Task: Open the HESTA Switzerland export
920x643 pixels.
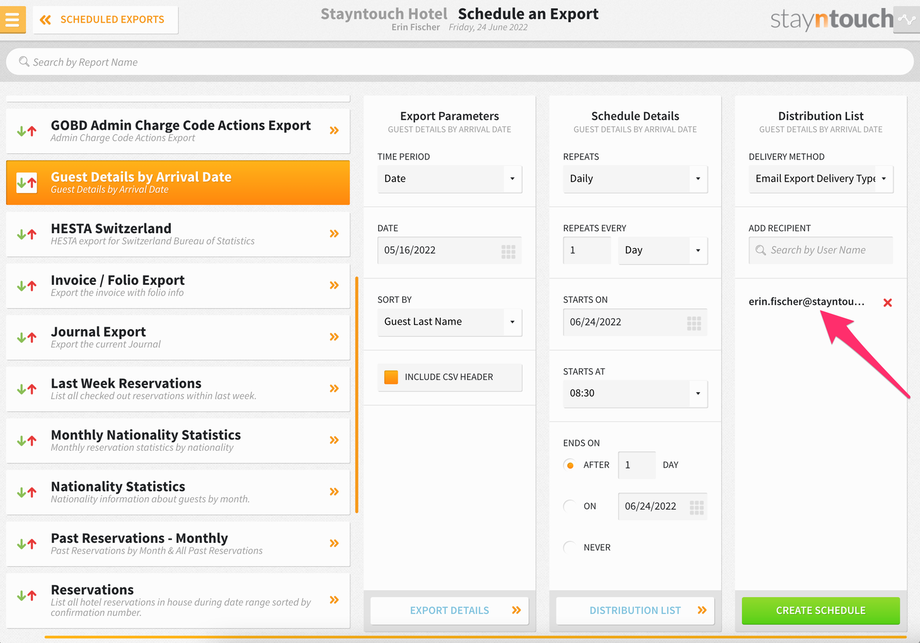Action: coord(178,234)
